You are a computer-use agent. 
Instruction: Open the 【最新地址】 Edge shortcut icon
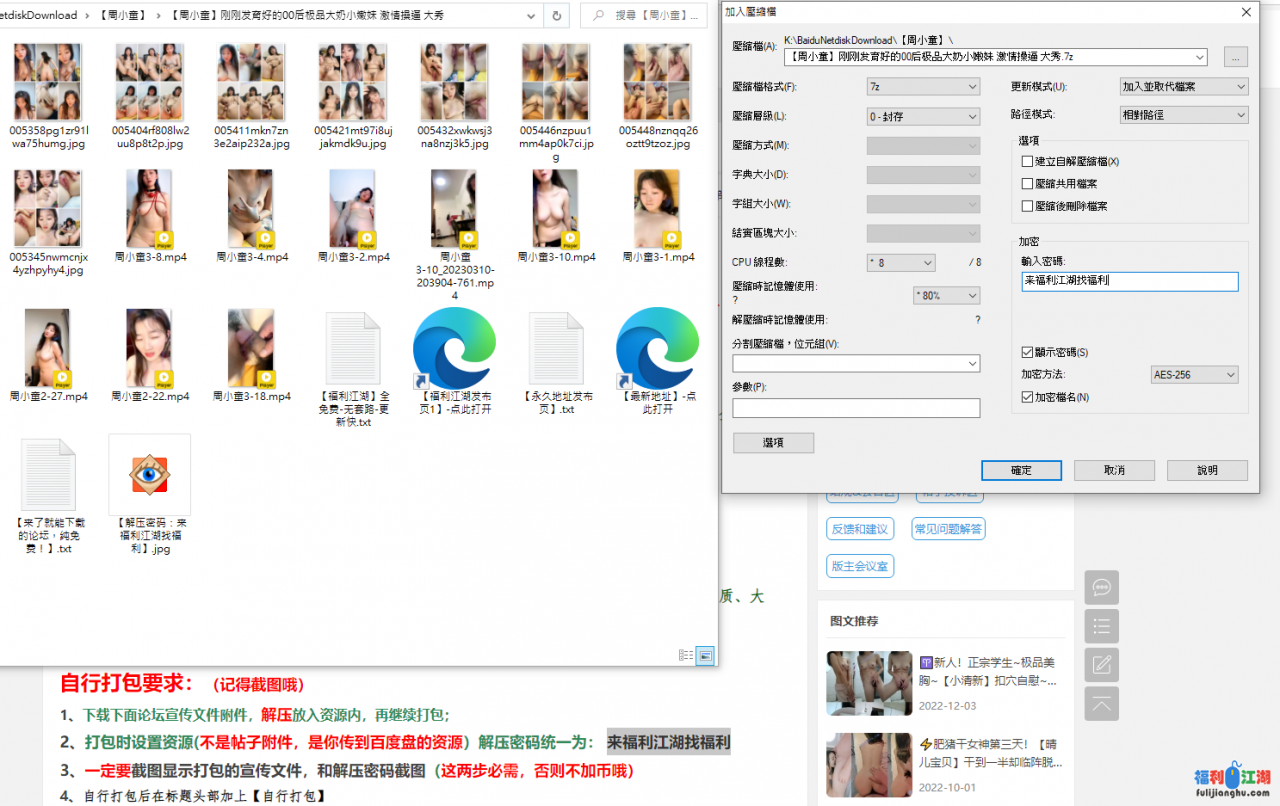click(x=657, y=348)
